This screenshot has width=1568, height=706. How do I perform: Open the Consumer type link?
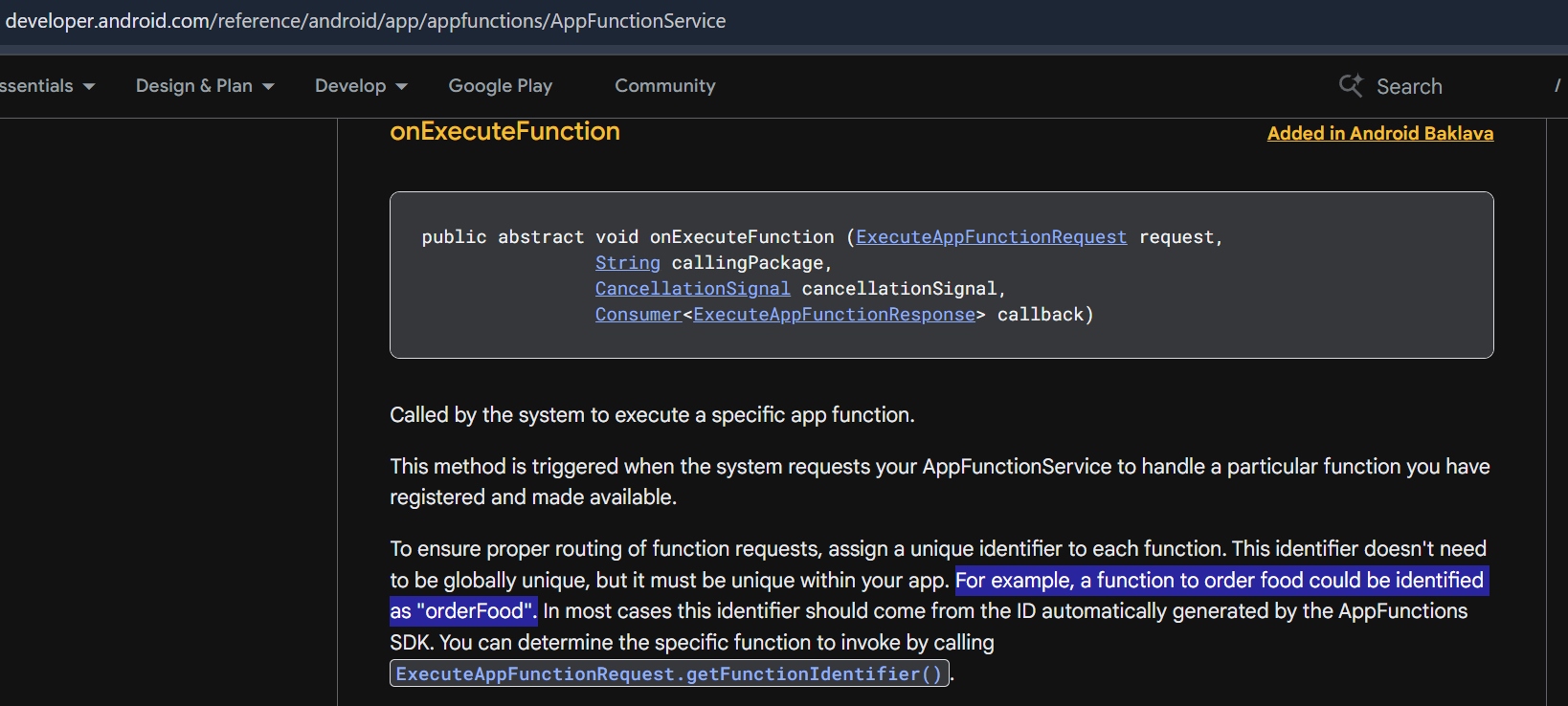[638, 314]
